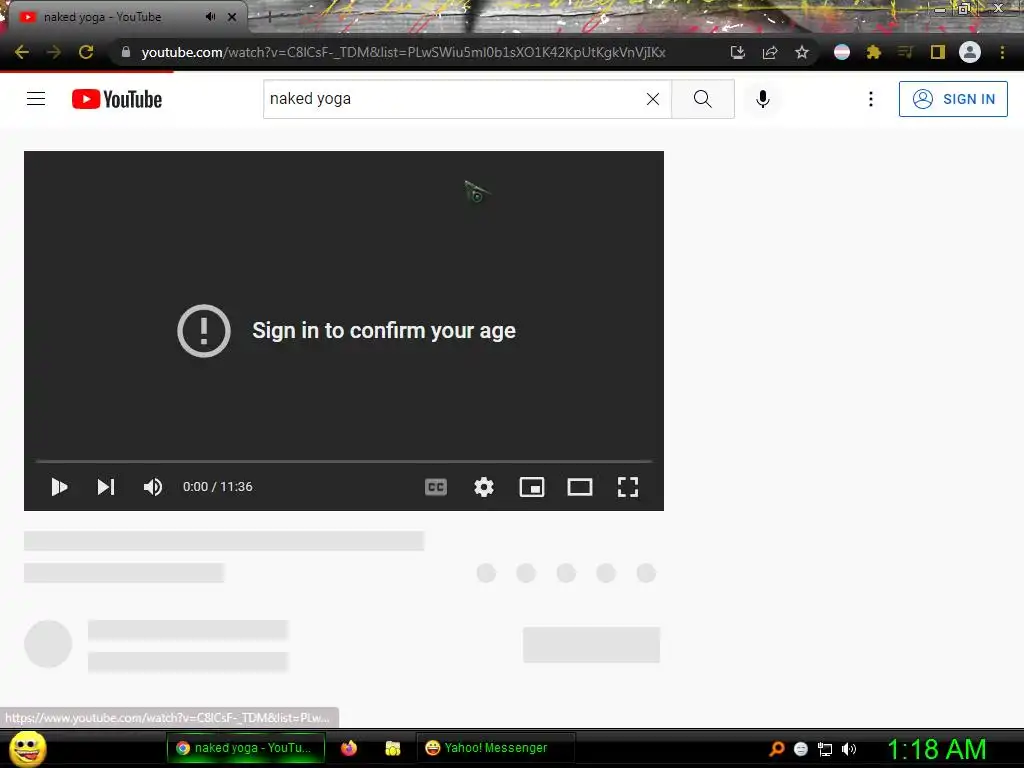Open video player settings gear
Image resolution: width=1024 pixels, height=768 pixels.
click(x=484, y=487)
